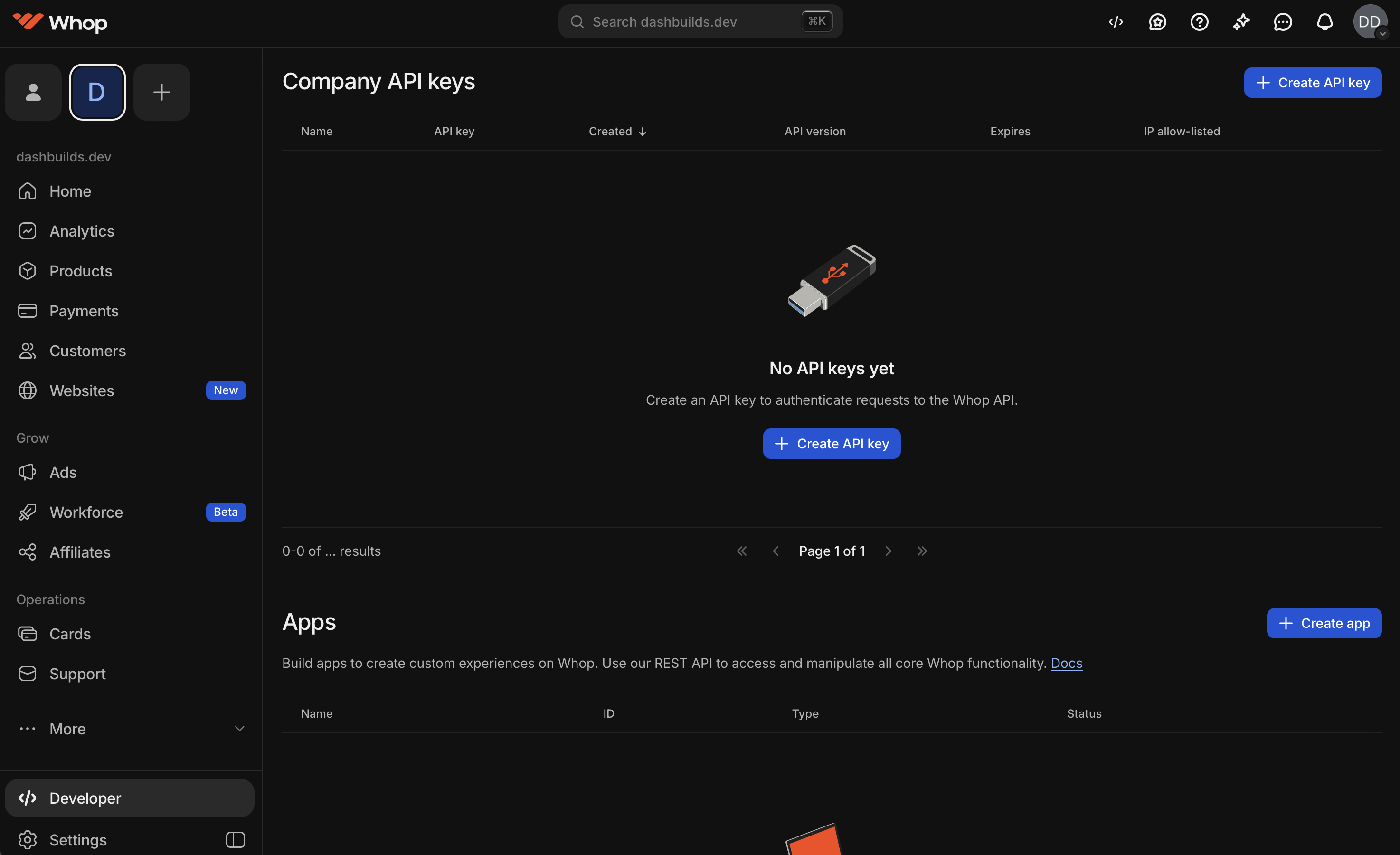This screenshot has height=855, width=1400.
Task: Click the IP allow-listed column header
Action: click(1181, 131)
